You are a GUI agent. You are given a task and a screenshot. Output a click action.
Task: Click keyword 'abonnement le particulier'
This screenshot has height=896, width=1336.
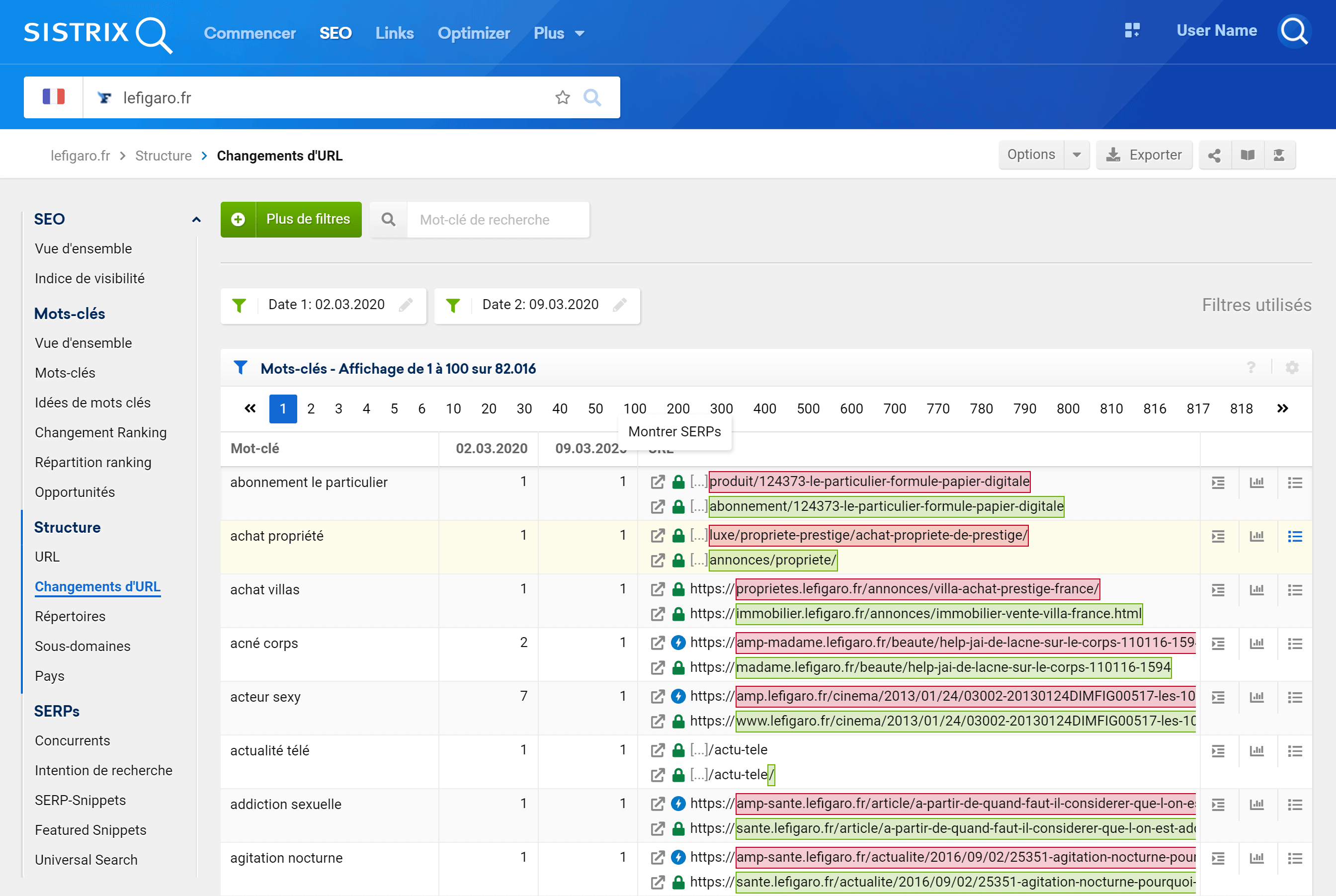coord(309,483)
